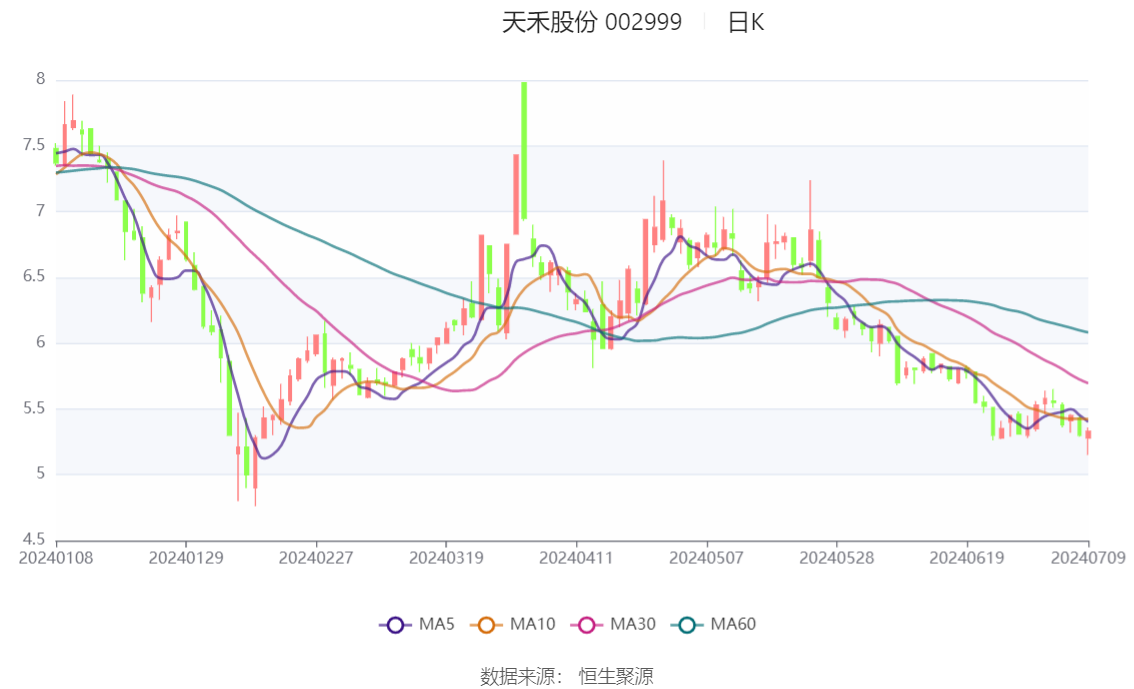Screen dimensions: 1134x689
Task: Click the chart title 天禾股份 002999
Action: tap(592, 22)
